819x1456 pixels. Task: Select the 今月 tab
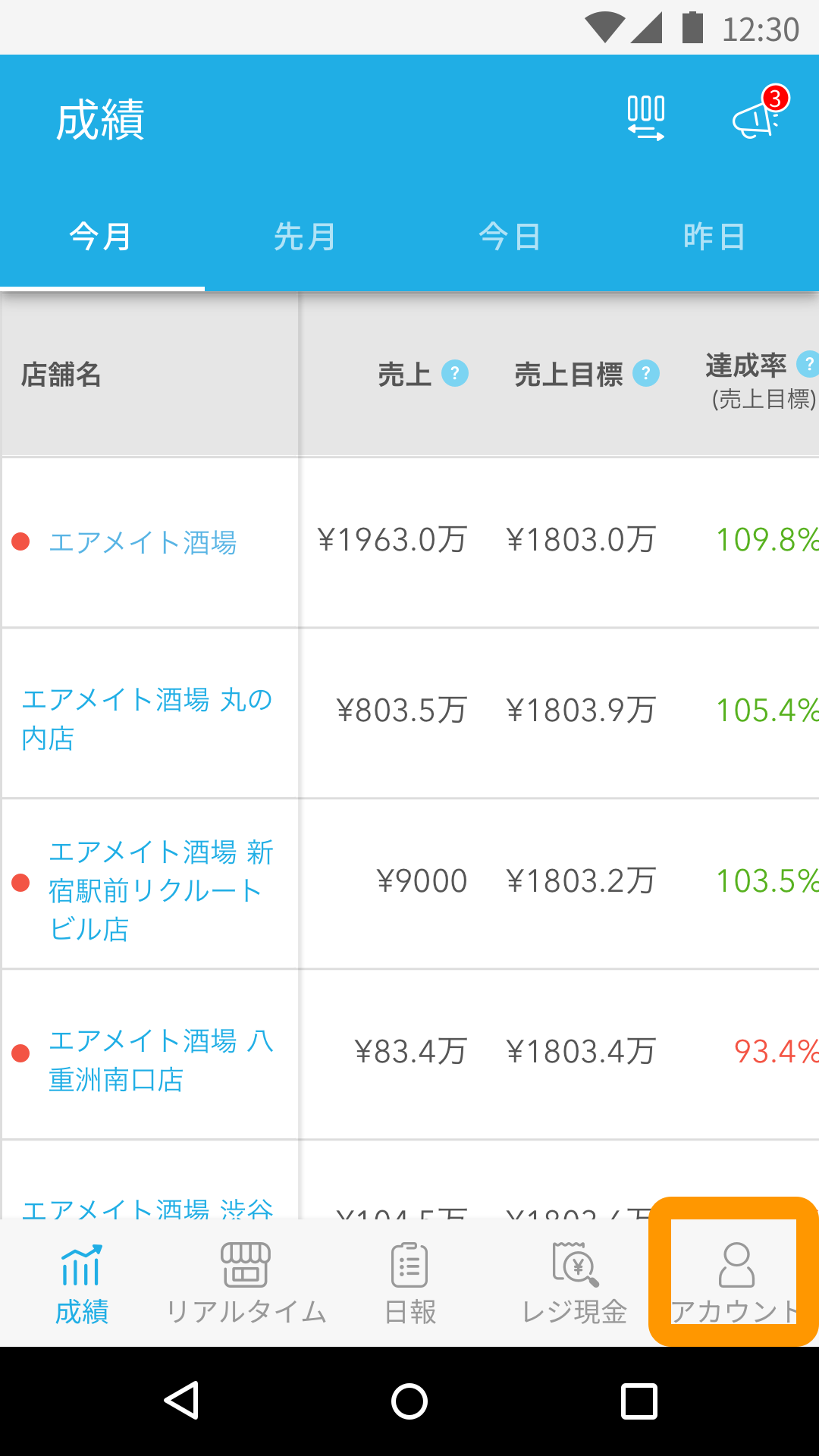pos(101,237)
